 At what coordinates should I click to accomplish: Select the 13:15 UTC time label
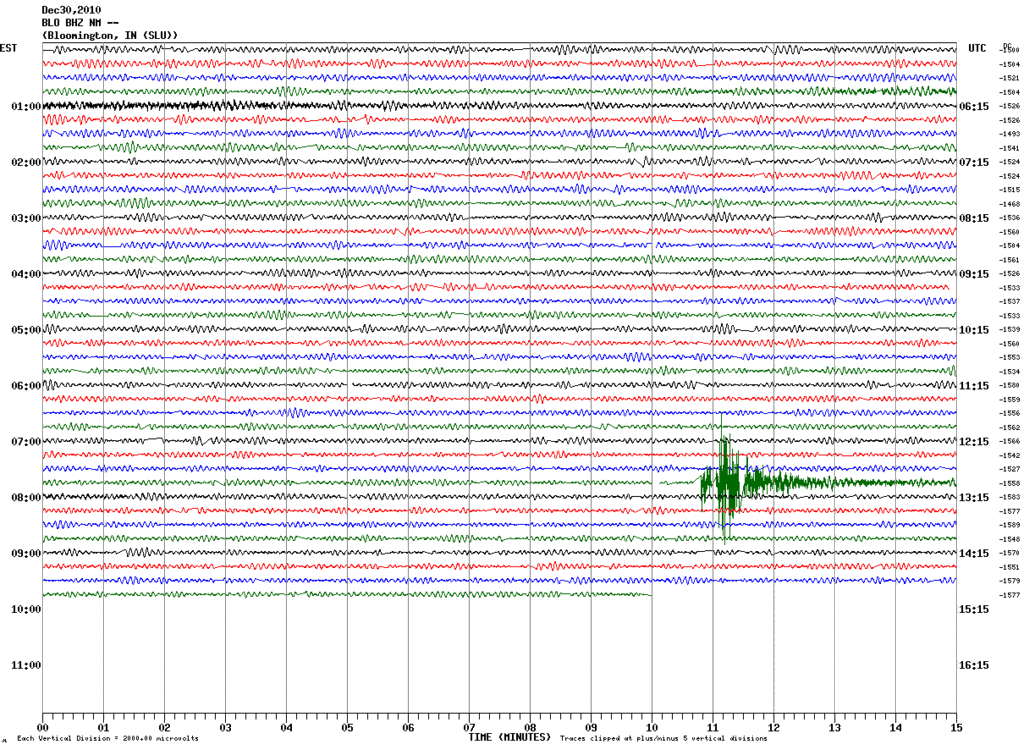tap(974, 497)
